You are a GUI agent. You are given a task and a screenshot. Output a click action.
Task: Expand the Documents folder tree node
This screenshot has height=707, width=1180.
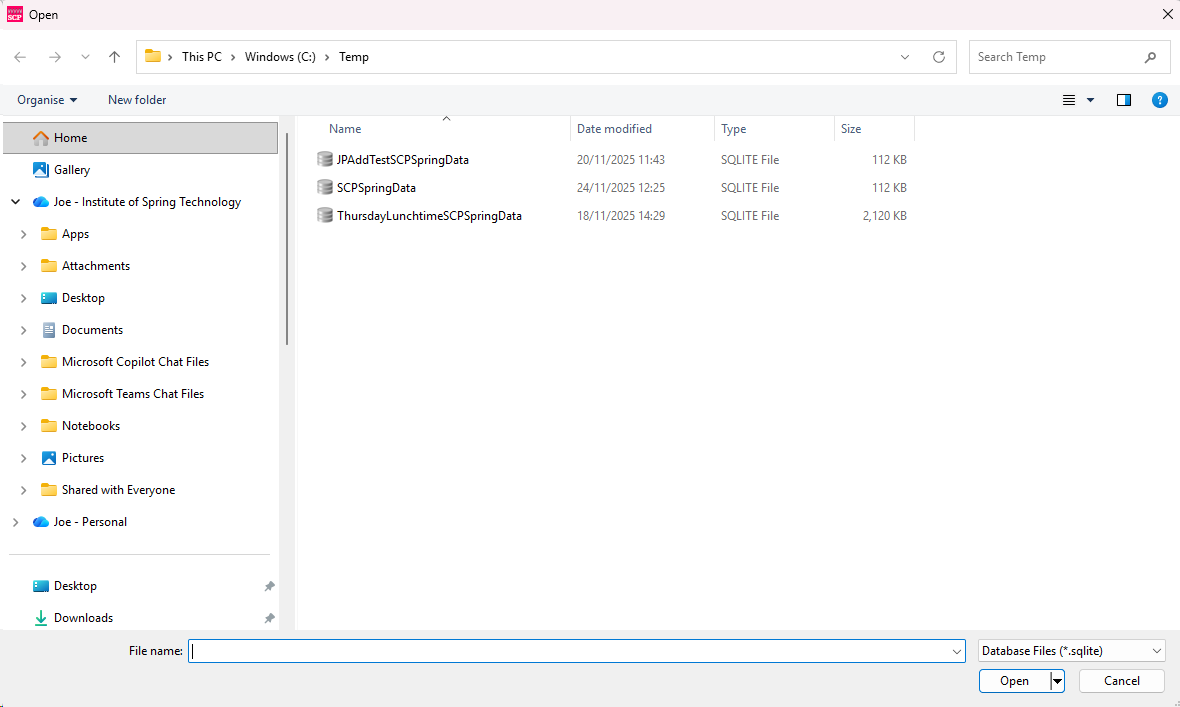(23, 330)
